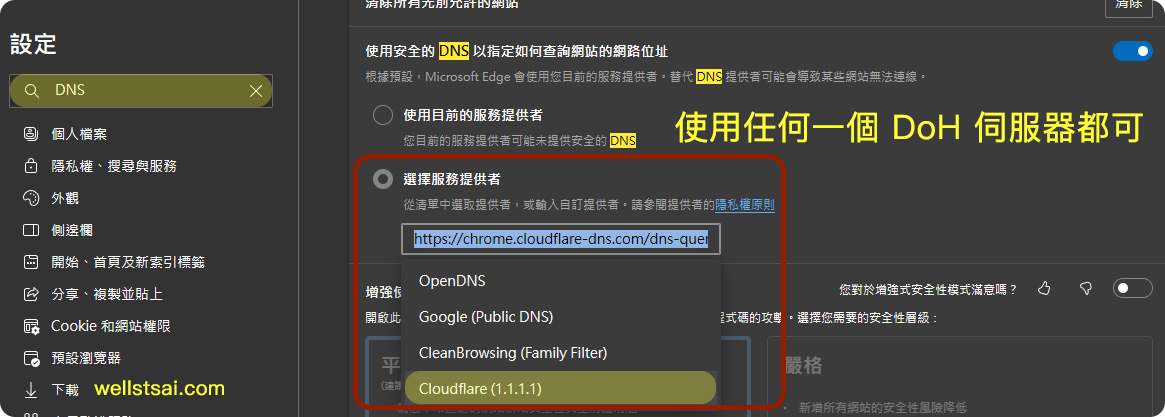Screen dimensions: 1165x417
Task: Open the 隱私權、搜尋與服務 lock icon
Action: pos(31,167)
